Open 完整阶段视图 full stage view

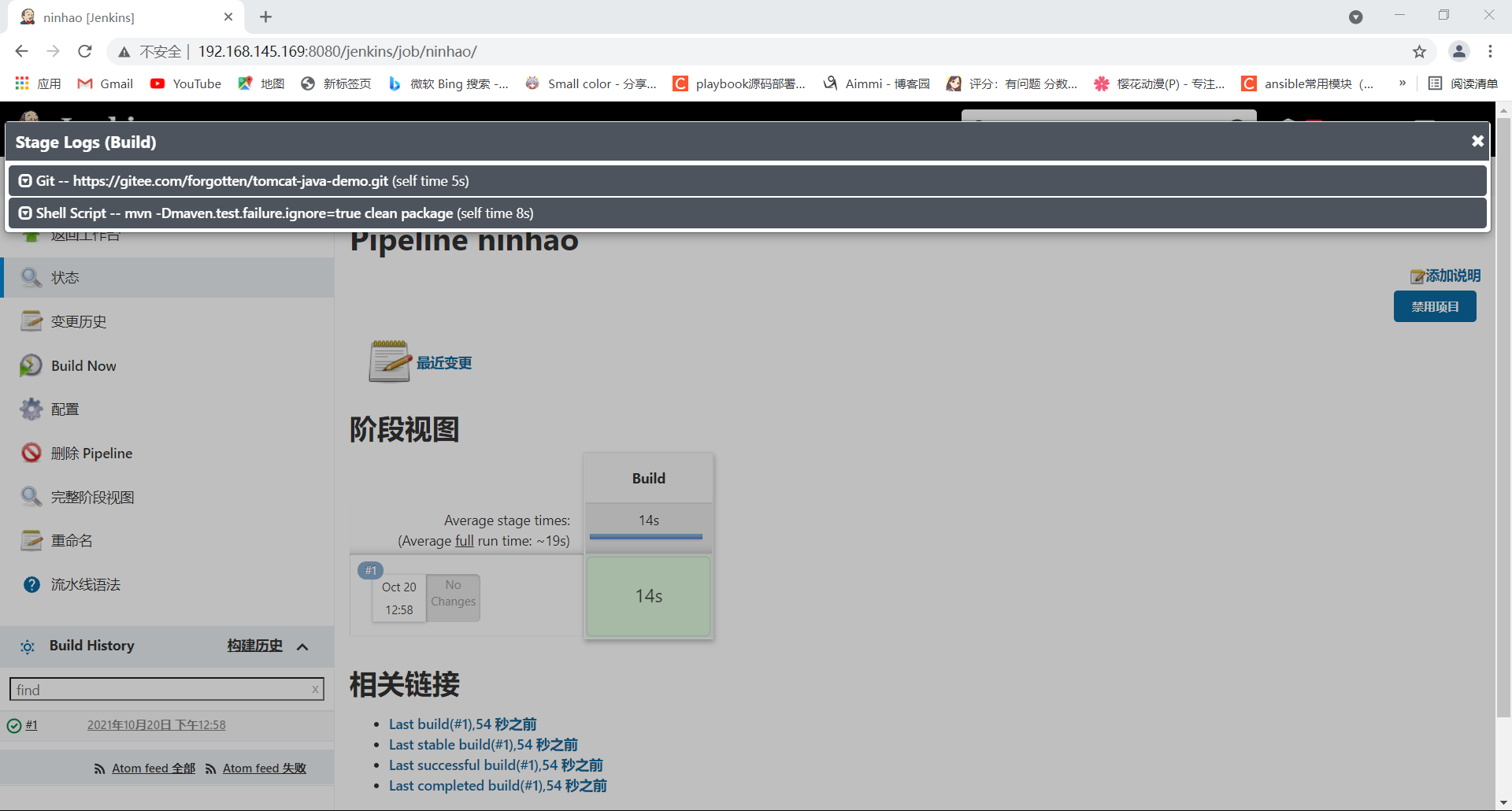pyautogui.click(x=92, y=497)
